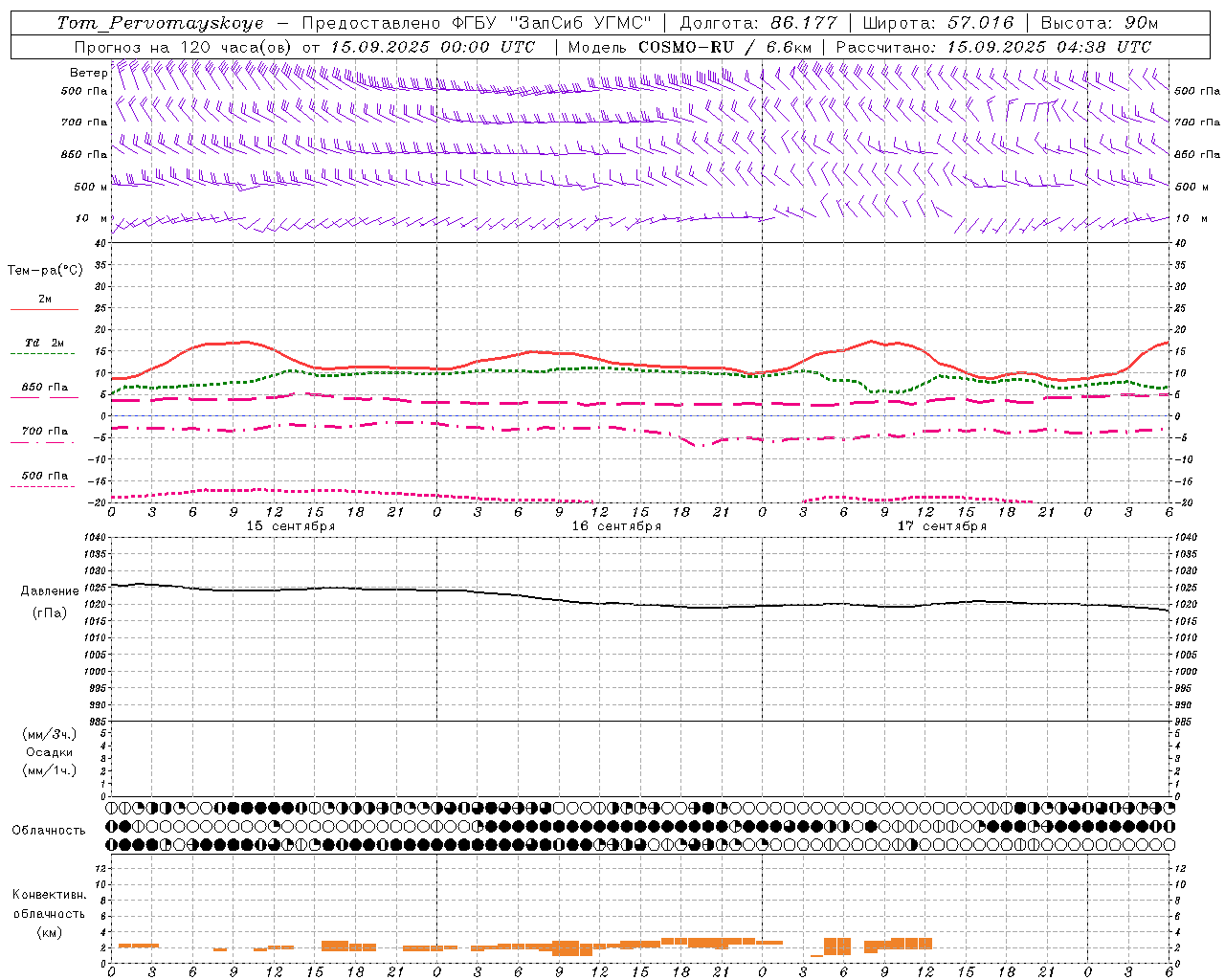Click the "500 гПа" entry in temperature legend
1225x980 pixels.
45,476
